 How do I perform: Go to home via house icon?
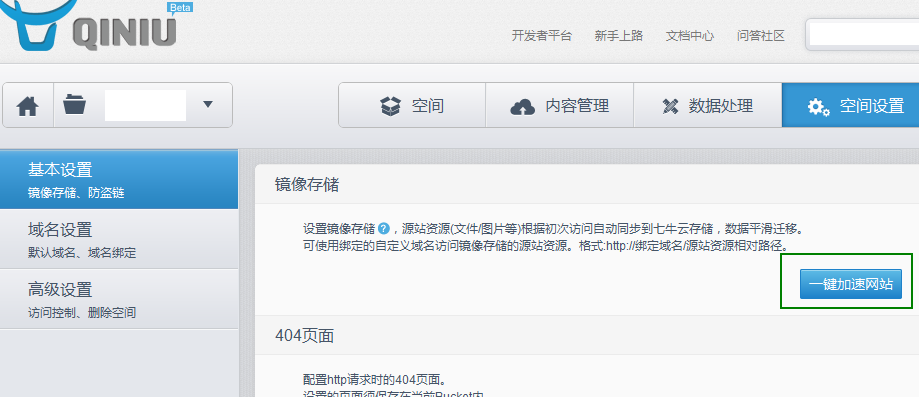(28, 106)
